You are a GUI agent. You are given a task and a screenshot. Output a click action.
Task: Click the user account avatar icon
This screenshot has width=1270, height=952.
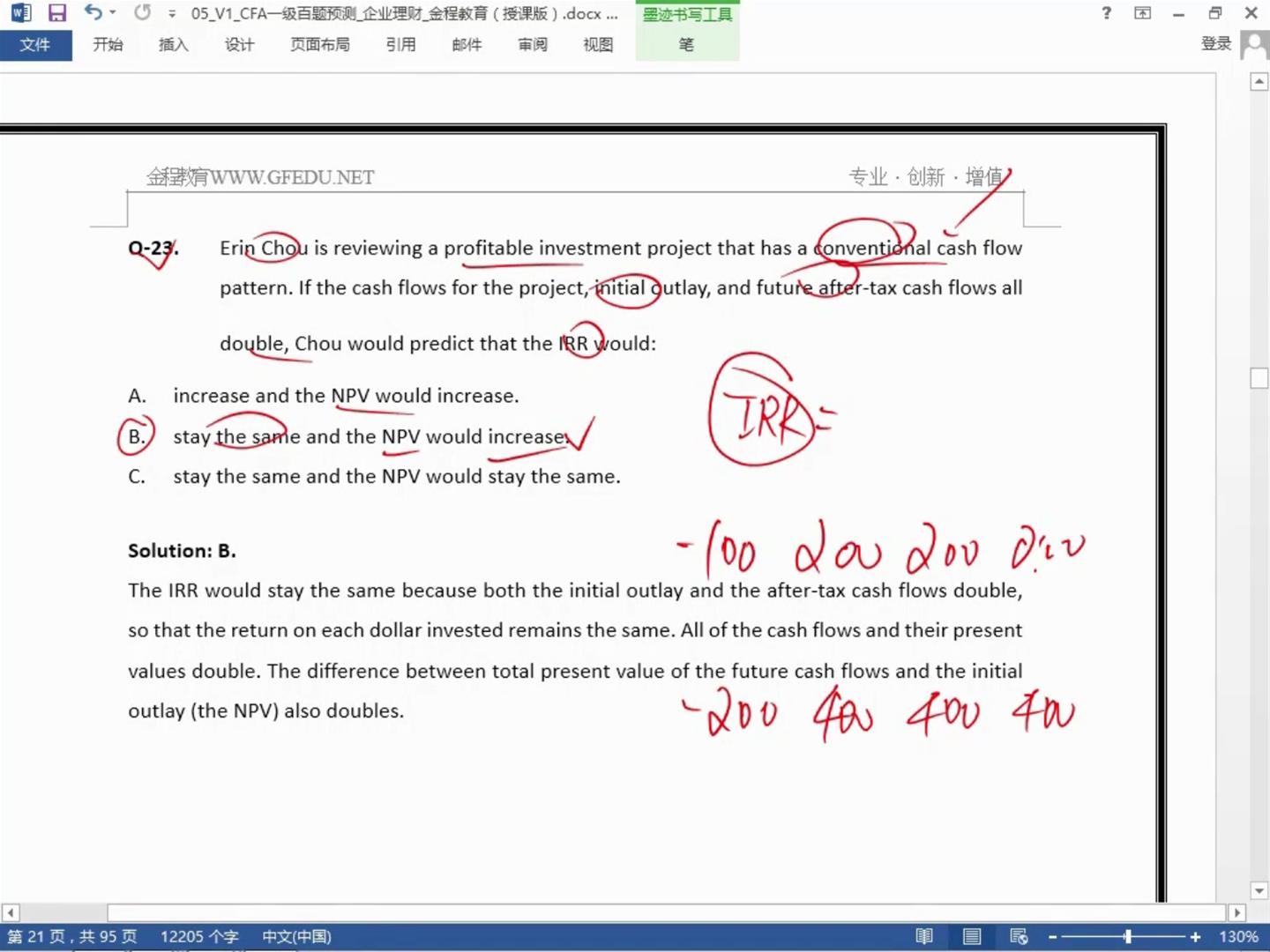[x=1253, y=44]
